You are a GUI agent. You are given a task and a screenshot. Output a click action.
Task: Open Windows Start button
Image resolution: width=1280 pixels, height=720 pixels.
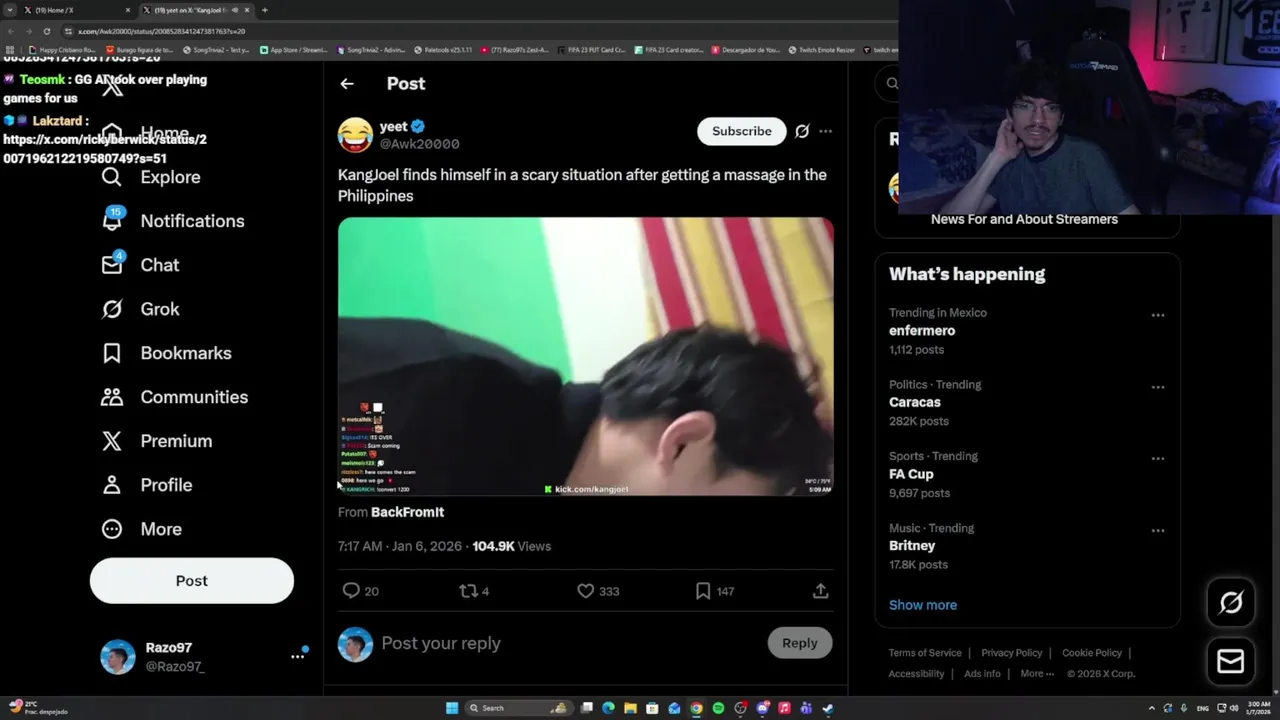coord(452,708)
